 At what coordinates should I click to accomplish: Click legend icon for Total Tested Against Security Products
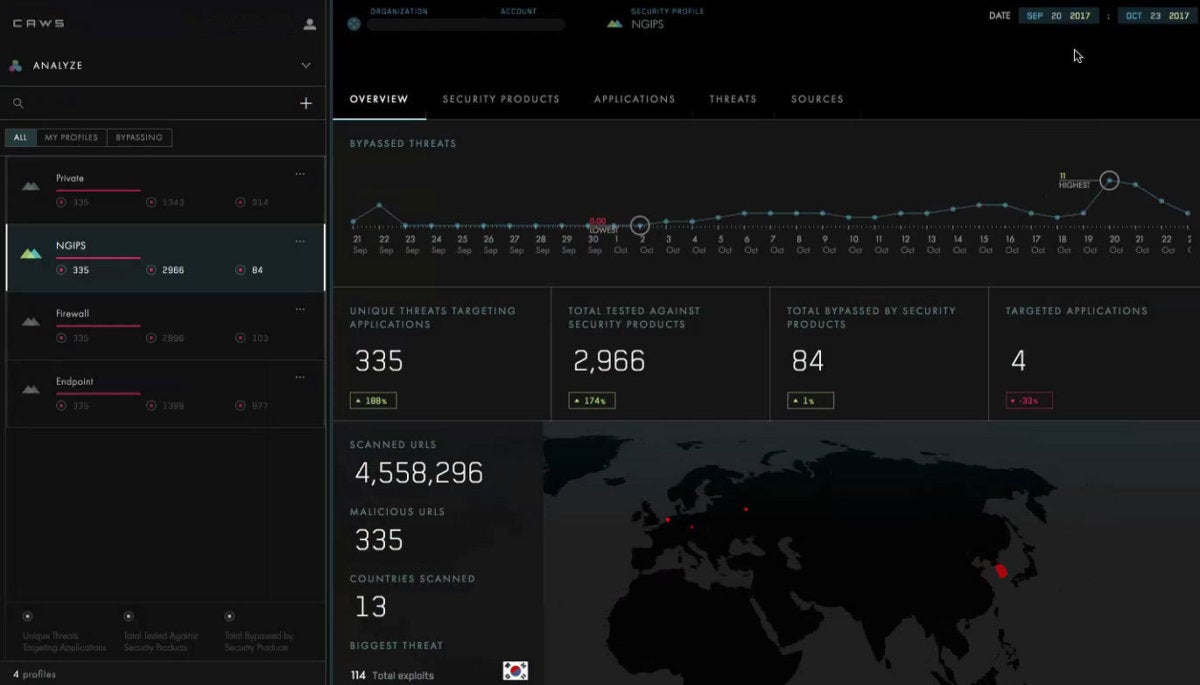click(x=128, y=617)
